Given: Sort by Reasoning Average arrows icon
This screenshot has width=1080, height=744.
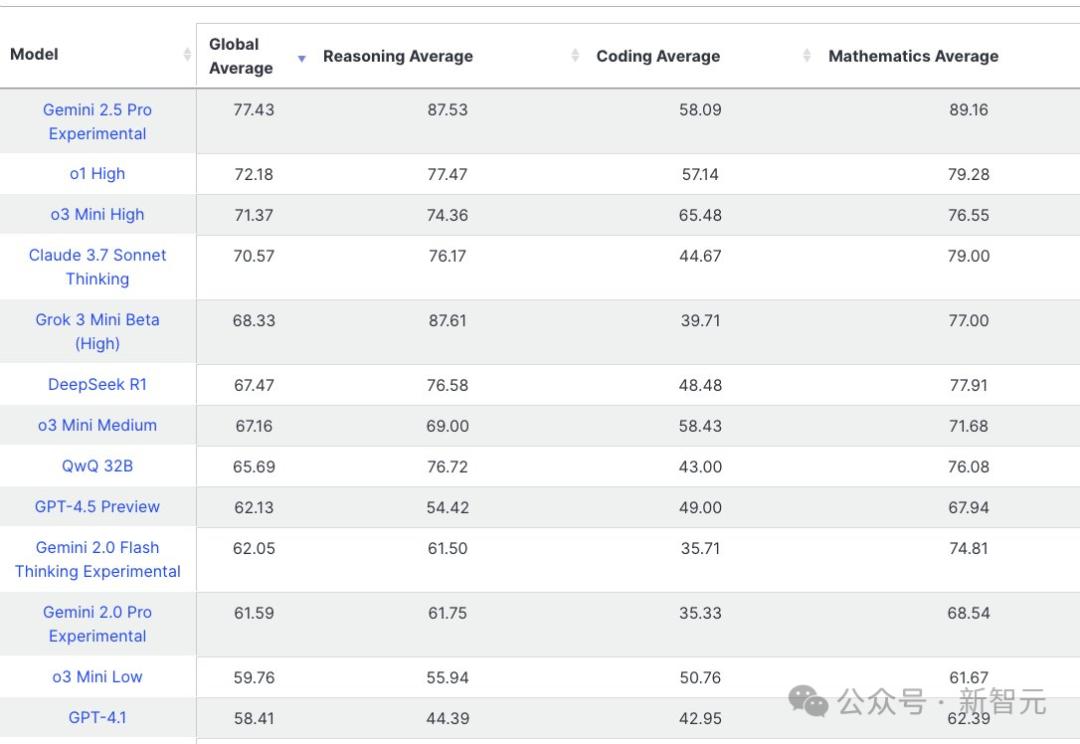Looking at the screenshot, I should (x=576, y=55).
